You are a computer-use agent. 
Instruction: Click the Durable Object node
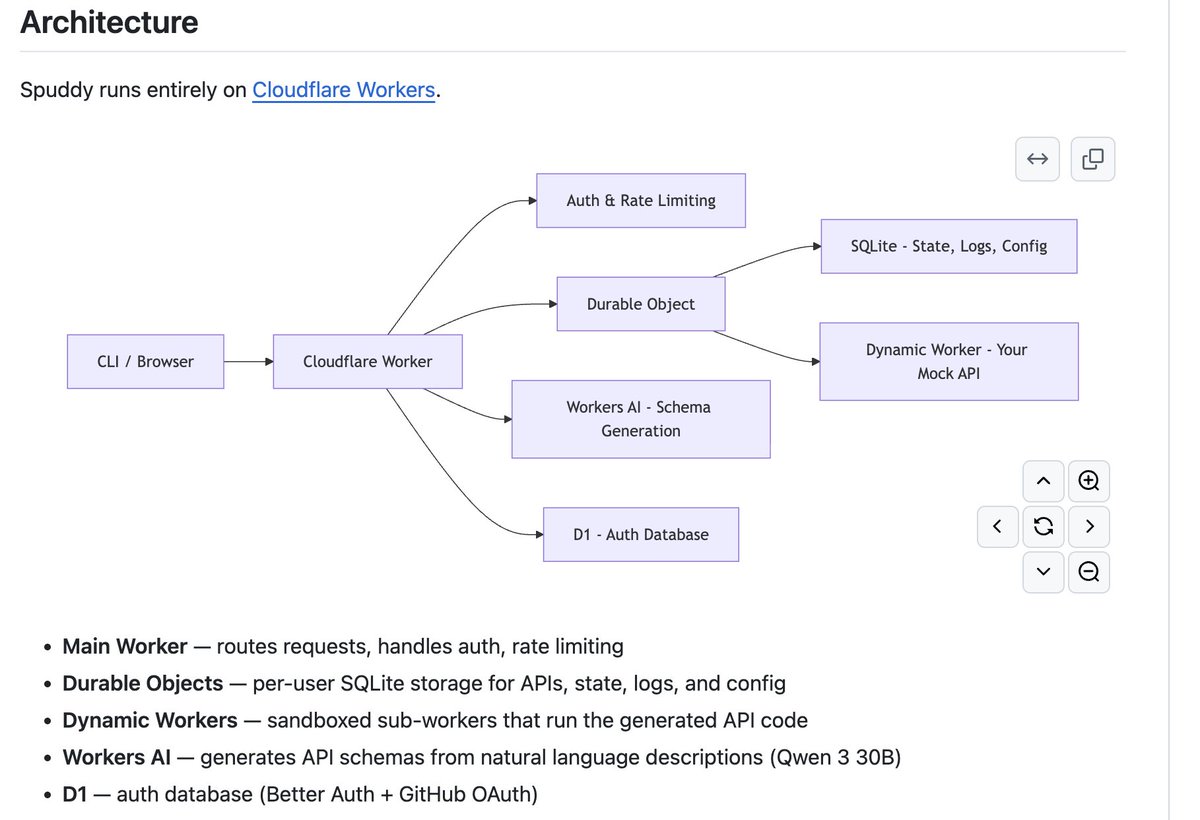click(x=641, y=304)
